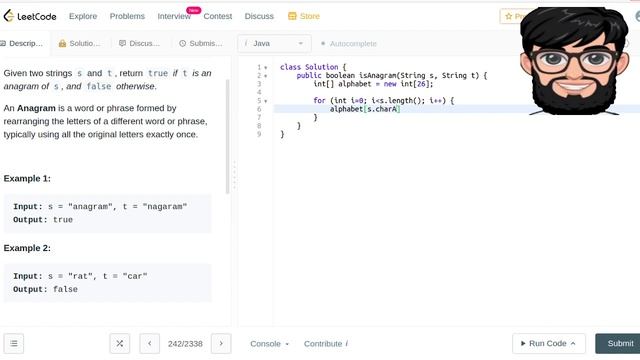Open the Java language dropdown
This screenshot has width=640, height=360.
274,43
